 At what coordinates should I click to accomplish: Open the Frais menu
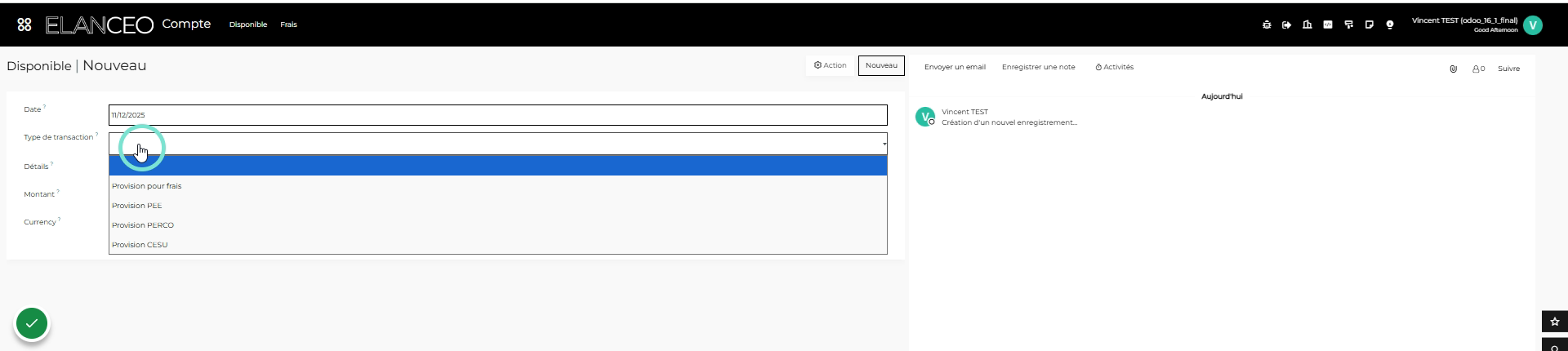coord(289,24)
